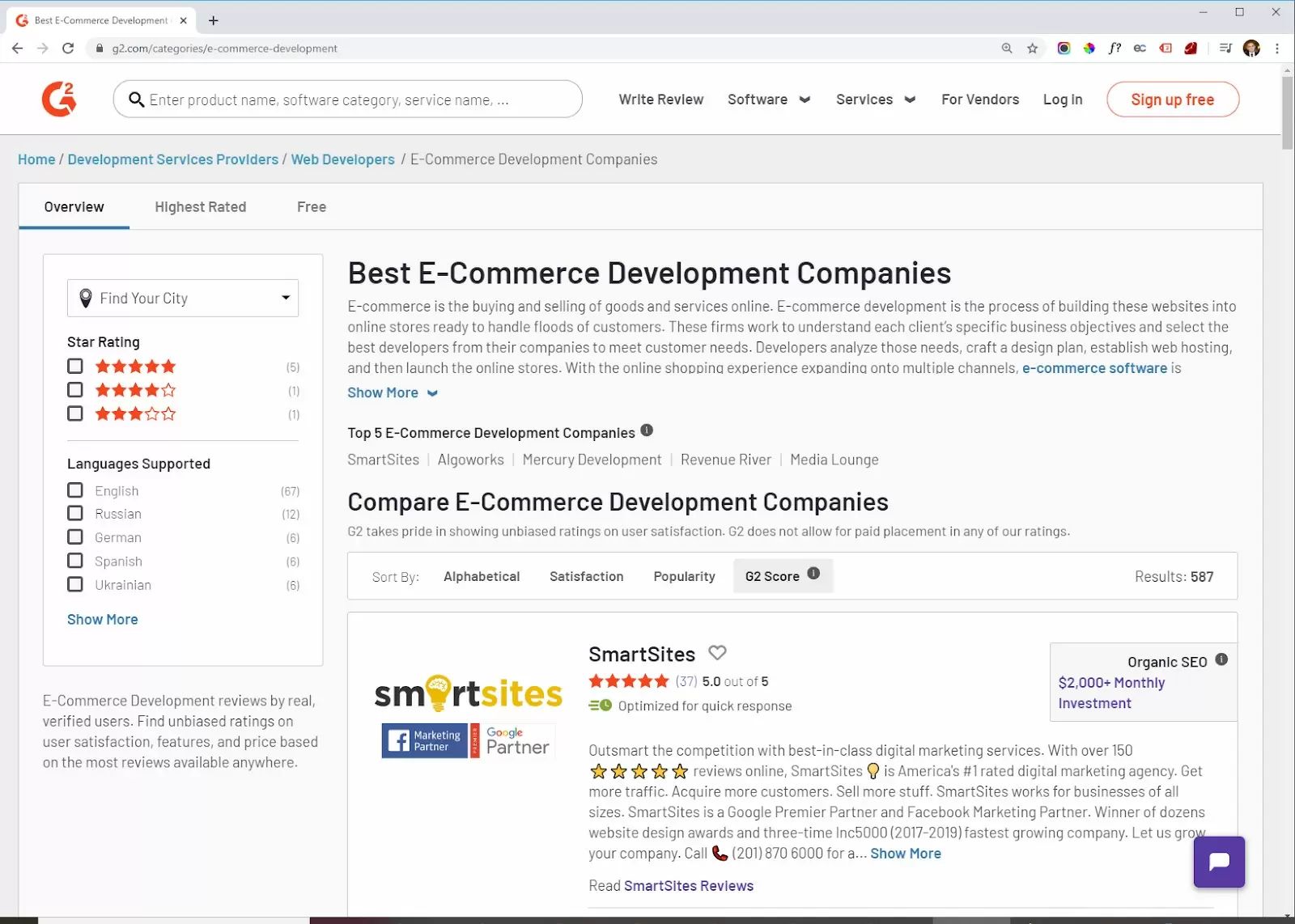Open Mercury Development from top 5 list
Viewport: 1295px width, 924px height.
click(x=592, y=460)
